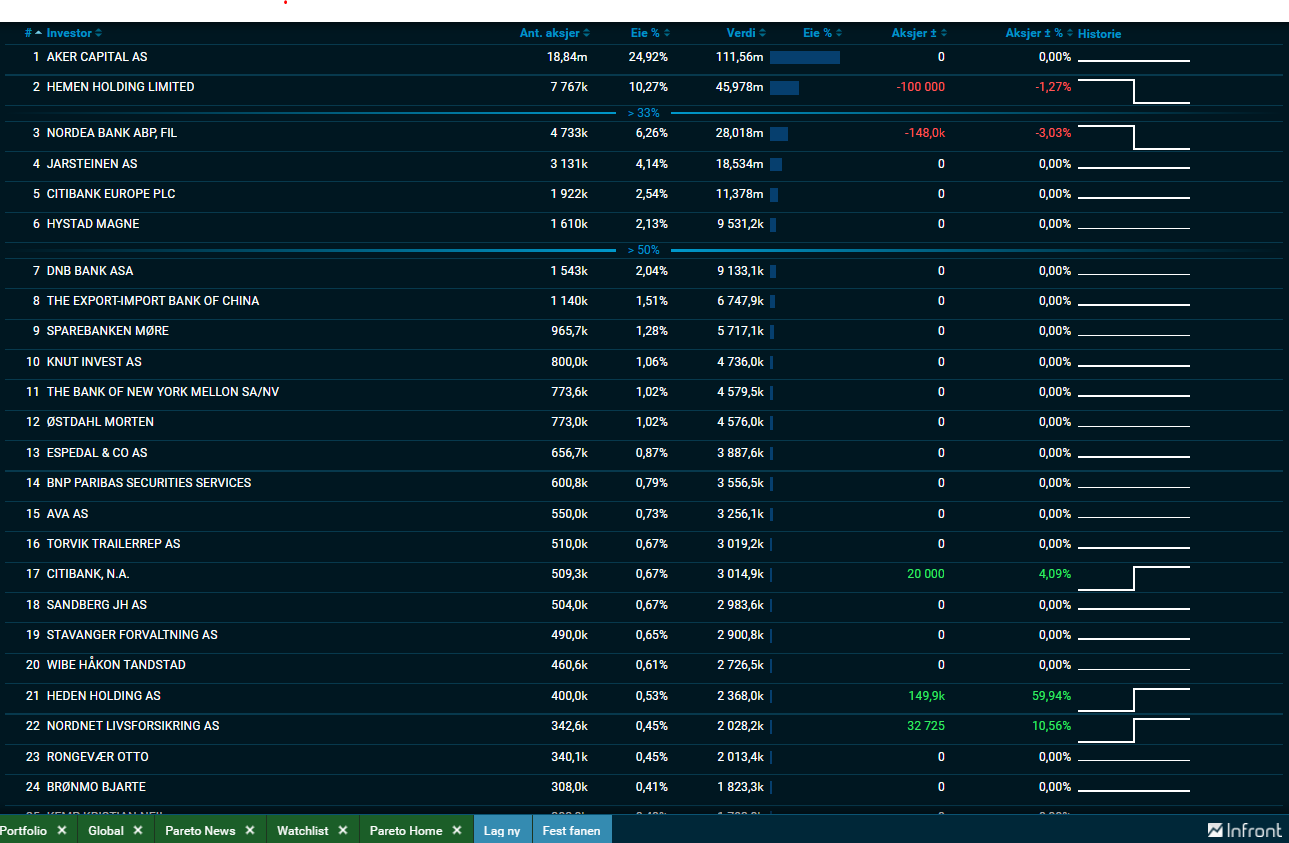Sort by the first Eie % column header
This screenshot has height=843, width=1289.
tap(650, 33)
